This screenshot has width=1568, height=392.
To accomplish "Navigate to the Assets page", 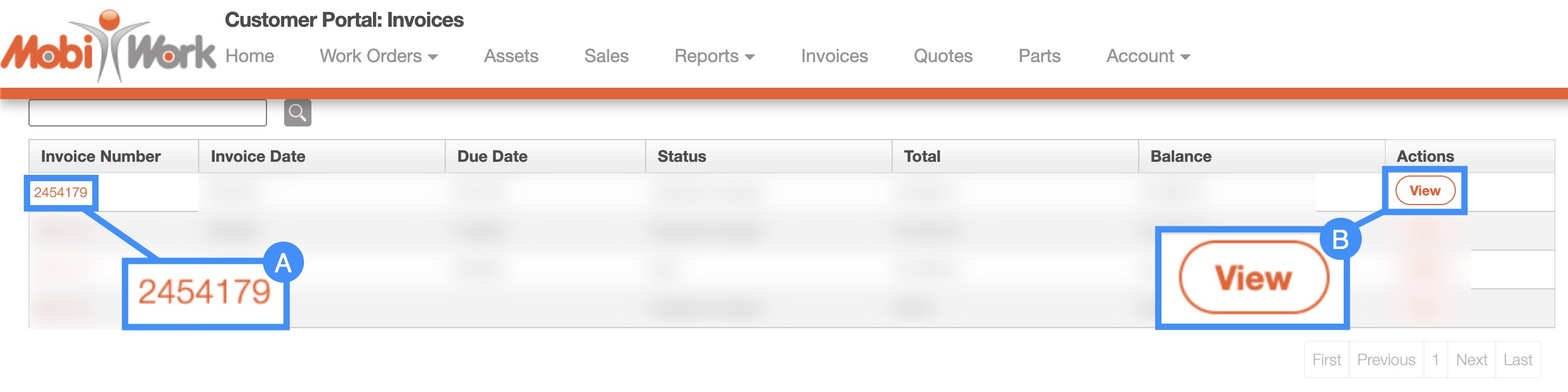I will [511, 56].
